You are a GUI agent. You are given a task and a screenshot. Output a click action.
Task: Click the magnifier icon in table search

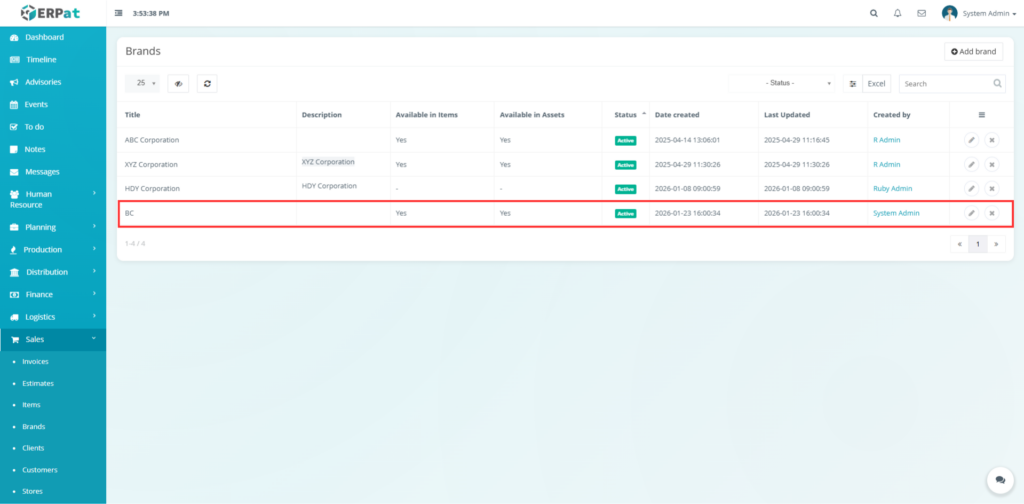pyautogui.click(x=998, y=84)
